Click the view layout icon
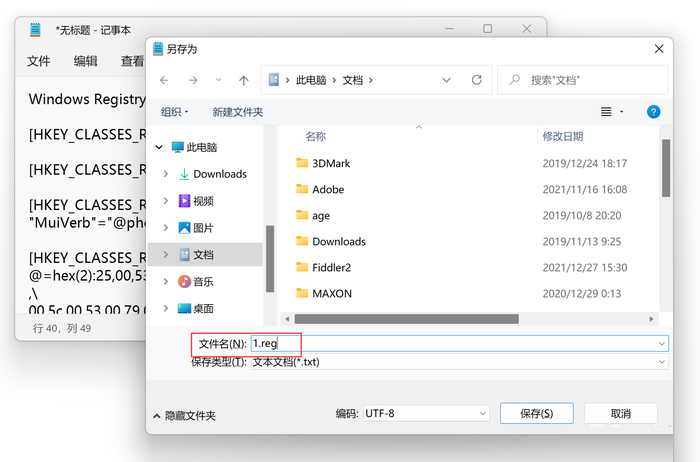 coord(606,112)
